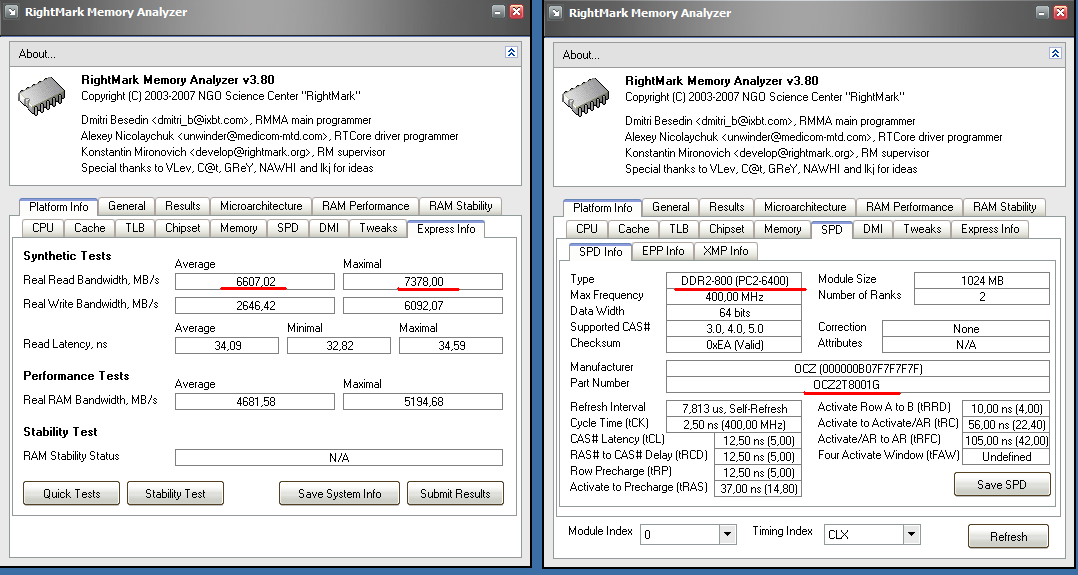Click the memory chip icon in right window's About panel

pos(586,97)
